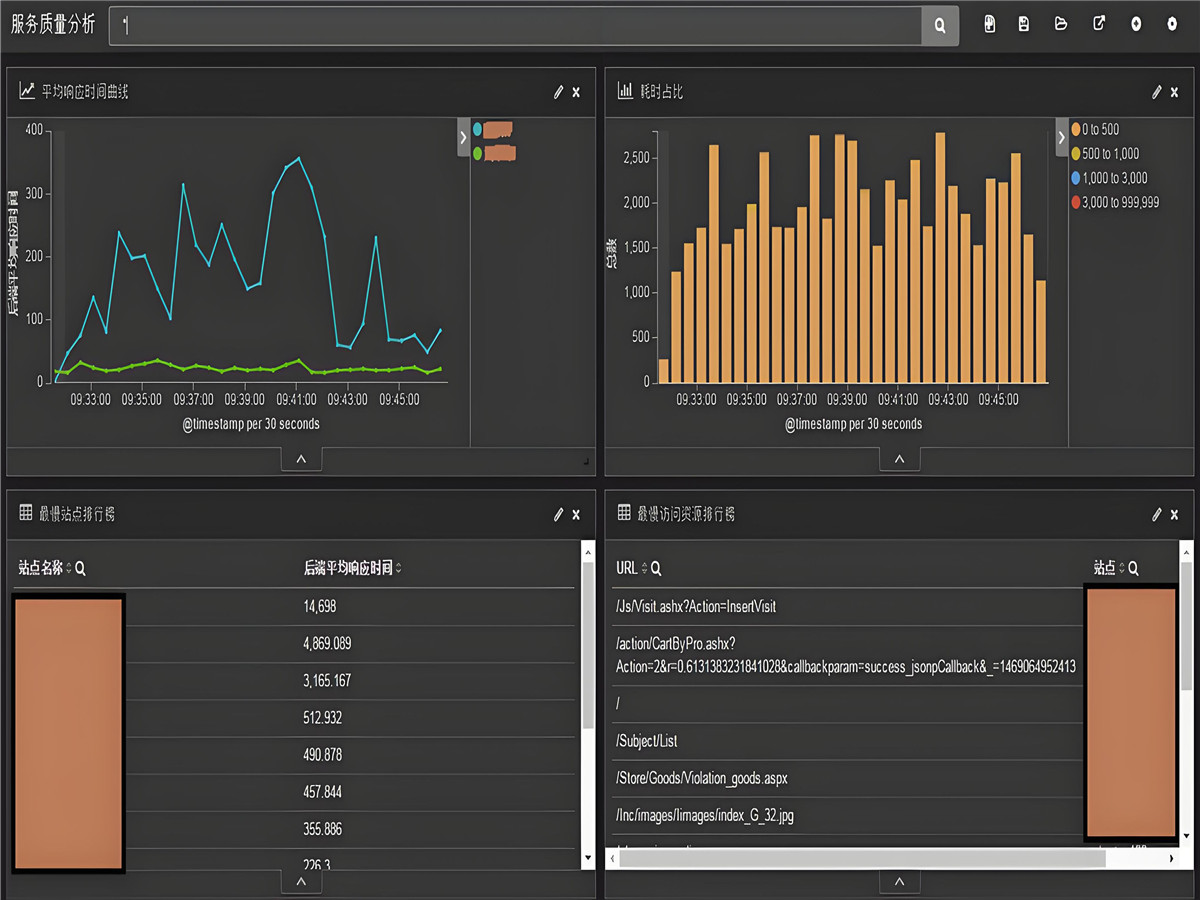This screenshot has width=1200, height=900.
Task: Remove the 平均响应时间曲线 panel
Action: point(576,92)
